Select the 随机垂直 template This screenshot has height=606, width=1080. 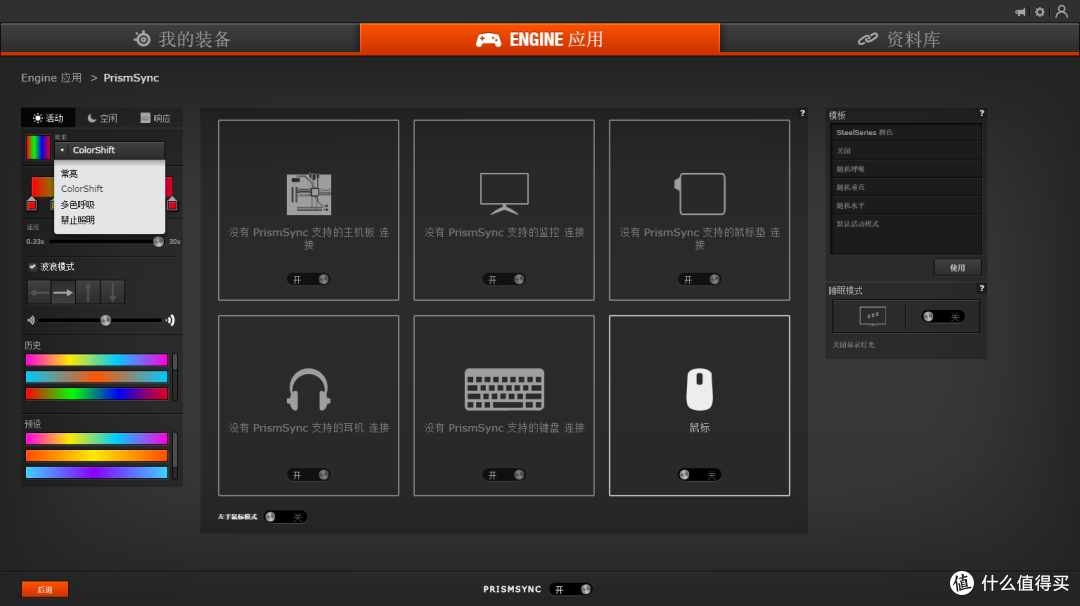(x=906, y=187)
